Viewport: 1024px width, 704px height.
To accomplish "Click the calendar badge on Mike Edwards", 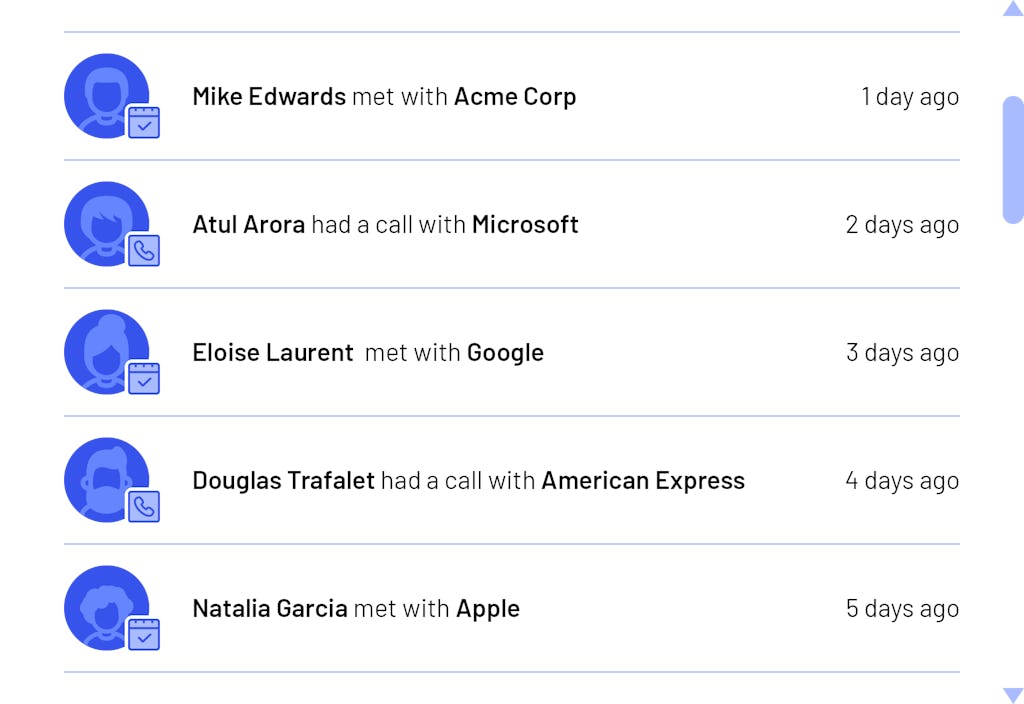I will point(144,122).
